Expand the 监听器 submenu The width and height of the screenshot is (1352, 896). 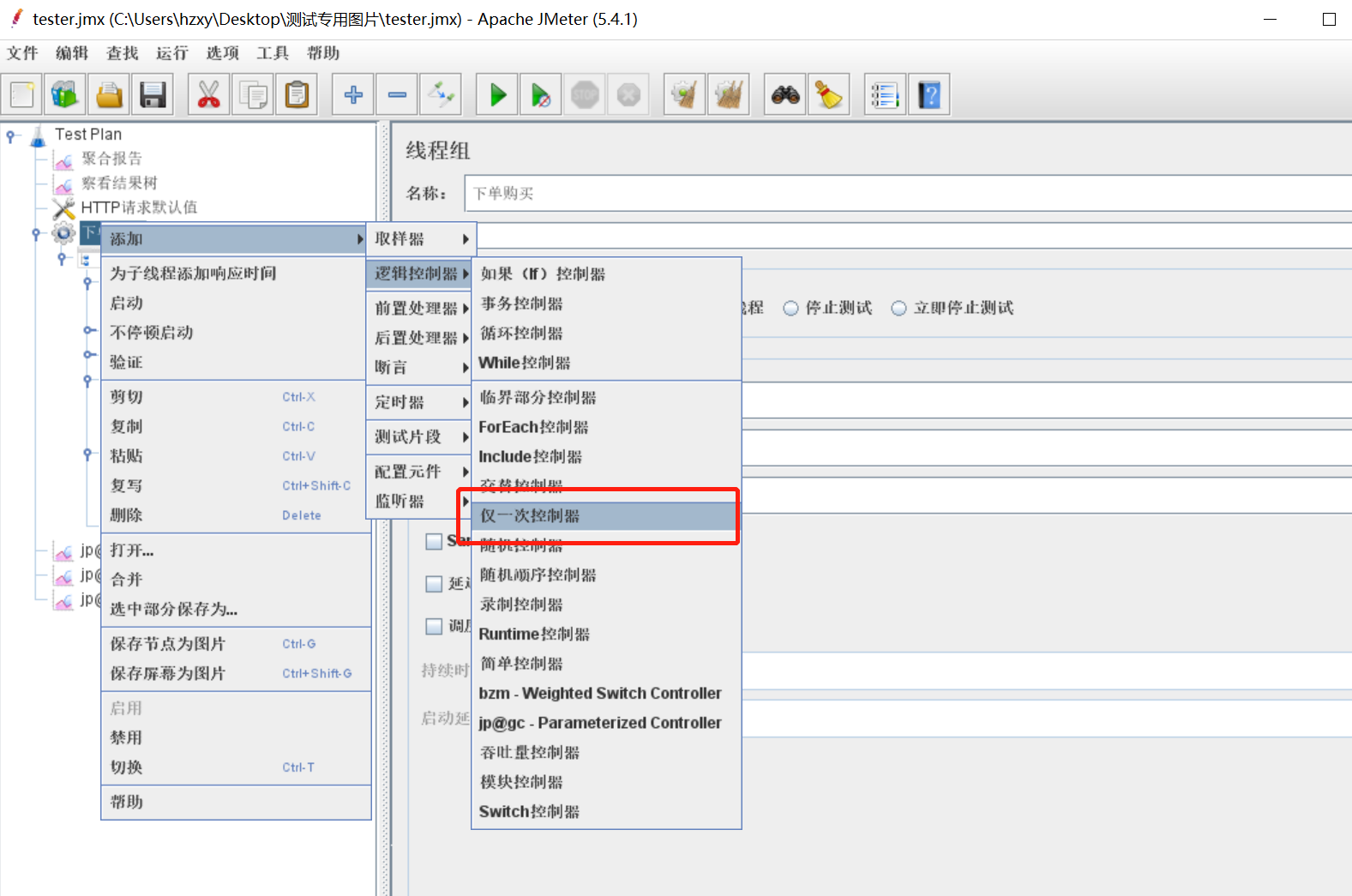[421, 502]
